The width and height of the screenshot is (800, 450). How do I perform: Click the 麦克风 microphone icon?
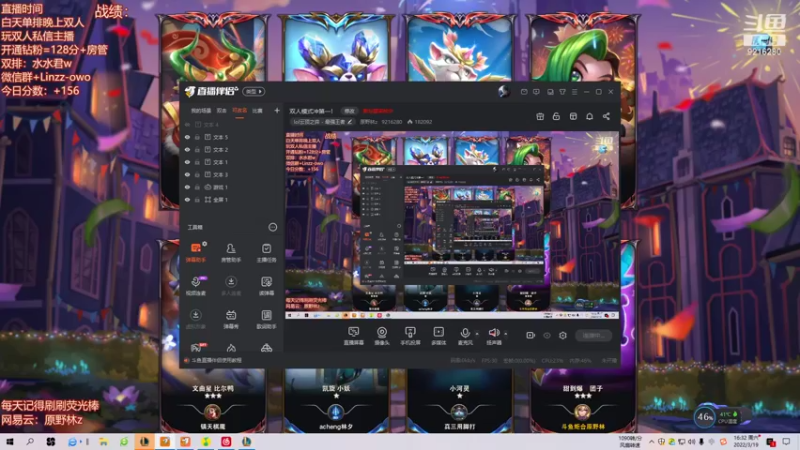pos(465,333)
